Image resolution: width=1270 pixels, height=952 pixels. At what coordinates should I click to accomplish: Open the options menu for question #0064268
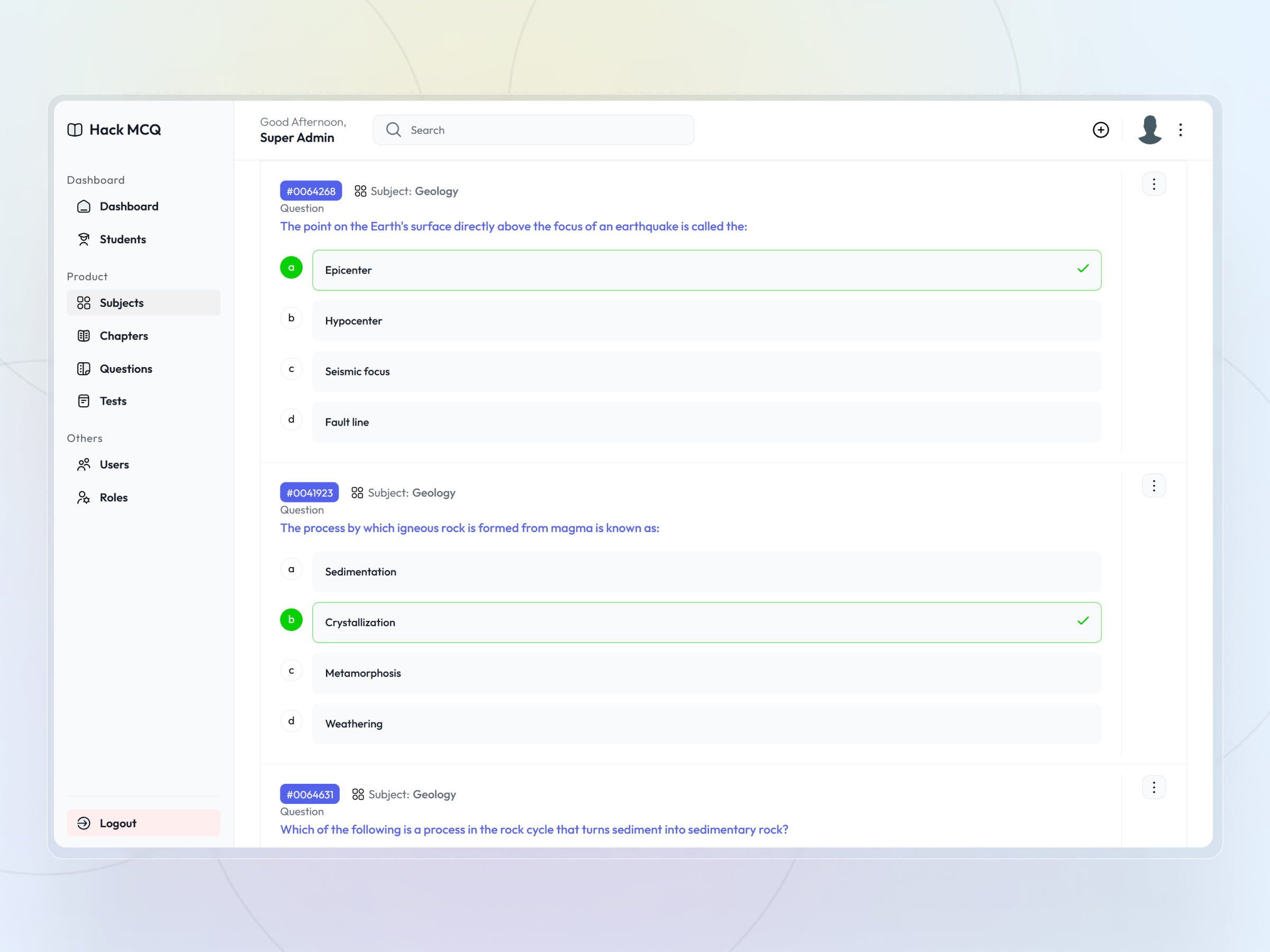(1154, 184)
